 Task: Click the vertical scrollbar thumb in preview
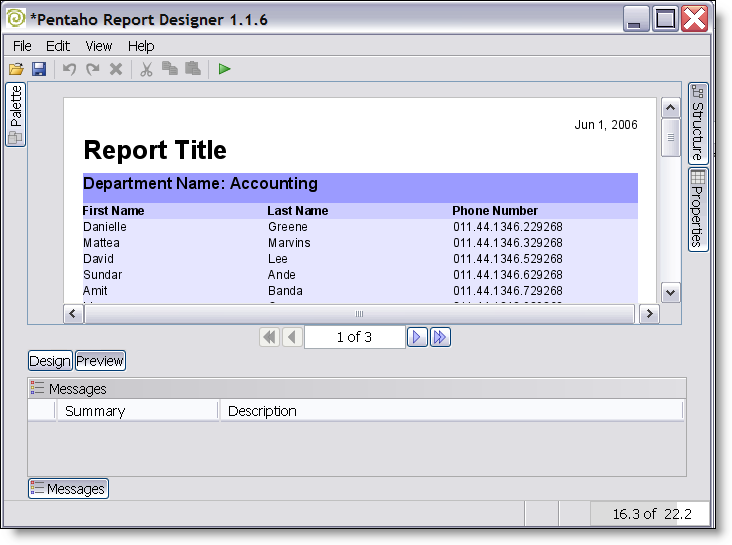pos(670,138)
